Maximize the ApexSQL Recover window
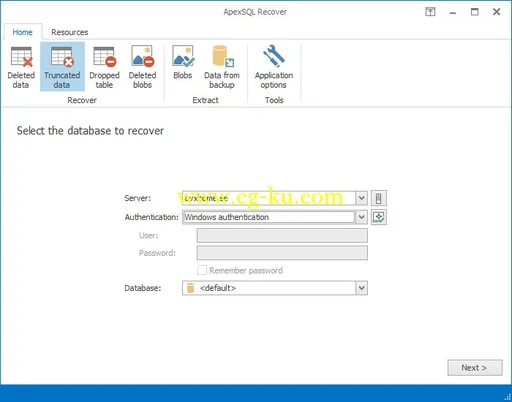Image resolution: width=512 pixels, height=402 pixels. click(x=475, y=12)
